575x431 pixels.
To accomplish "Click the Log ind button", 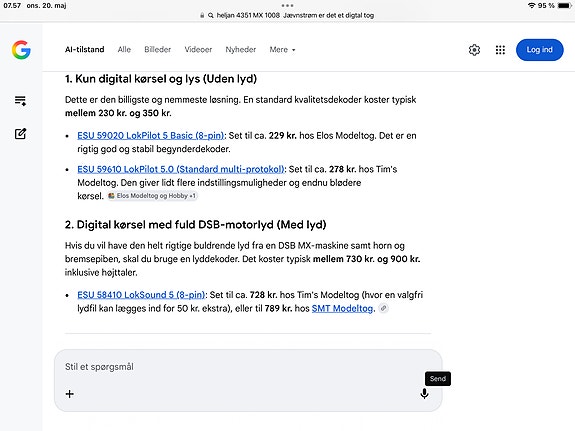I will [x=539, y=50].
